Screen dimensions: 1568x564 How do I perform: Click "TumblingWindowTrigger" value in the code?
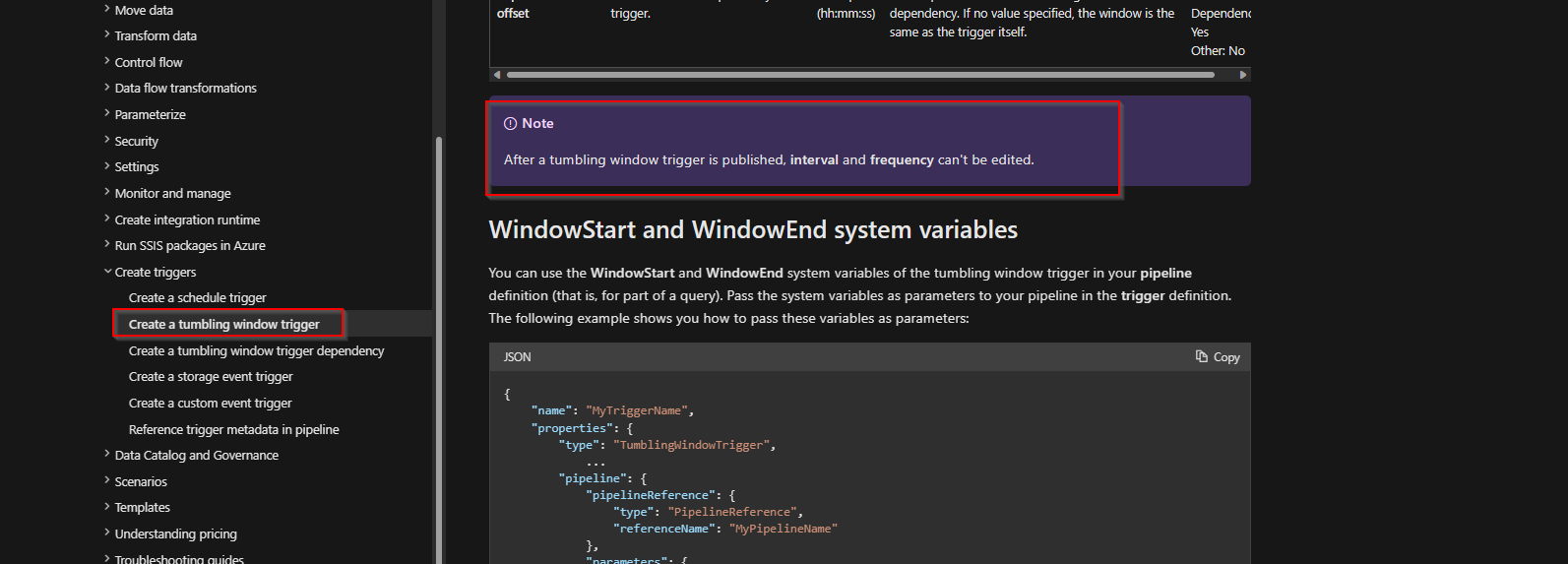[x=692, y=445]
